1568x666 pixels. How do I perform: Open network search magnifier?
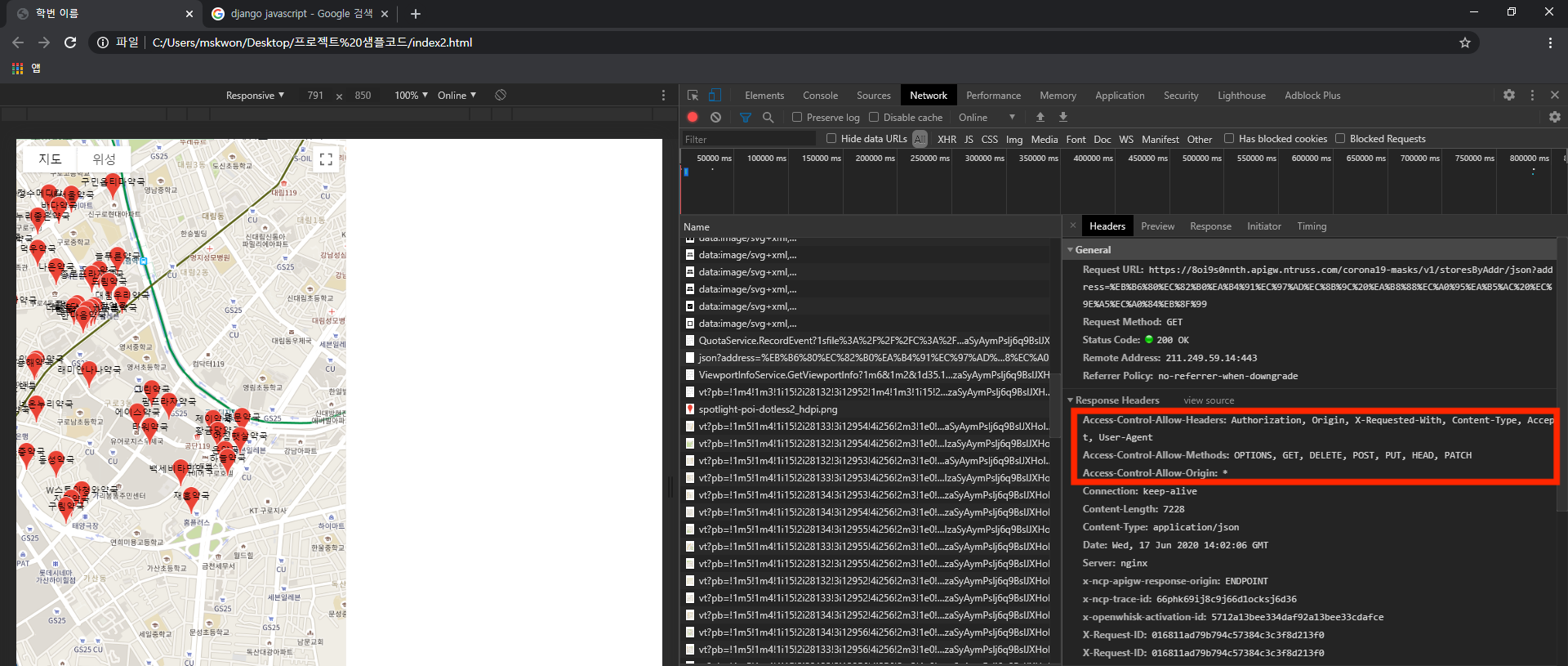(768, 117)
